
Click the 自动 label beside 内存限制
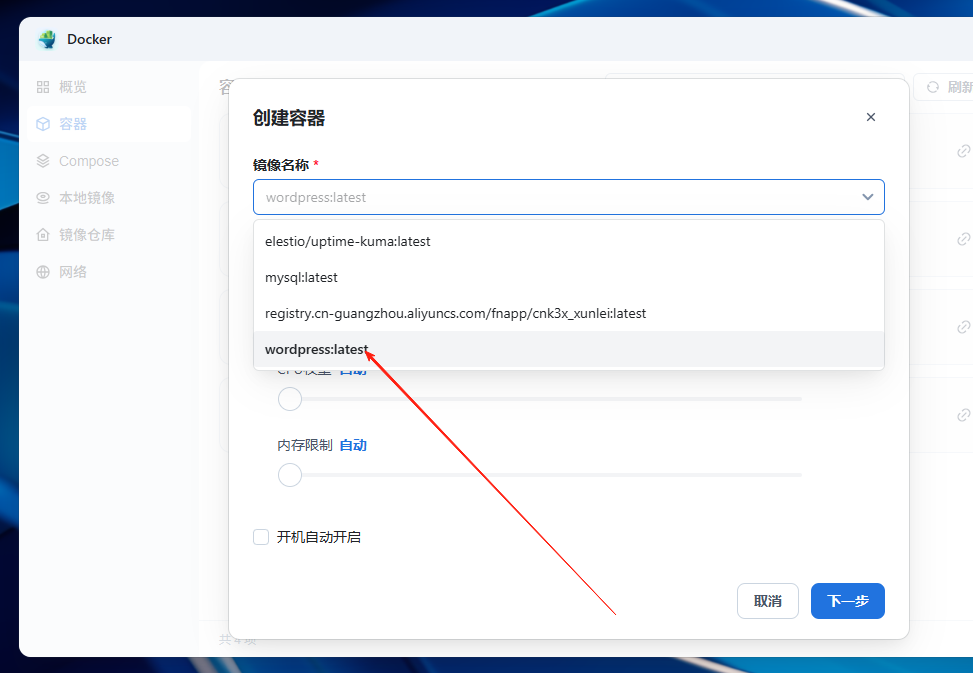[x=353, y=445]
